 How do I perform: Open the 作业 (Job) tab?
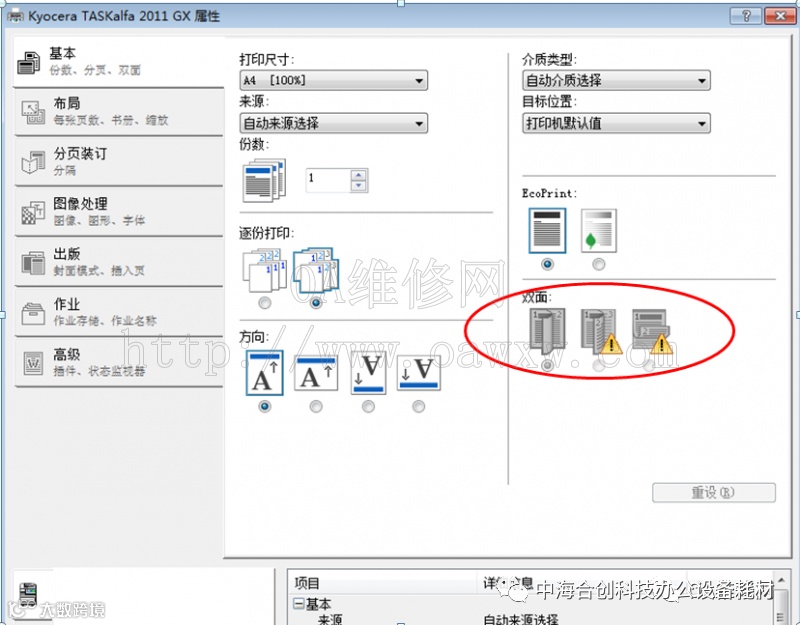point(118,312)
